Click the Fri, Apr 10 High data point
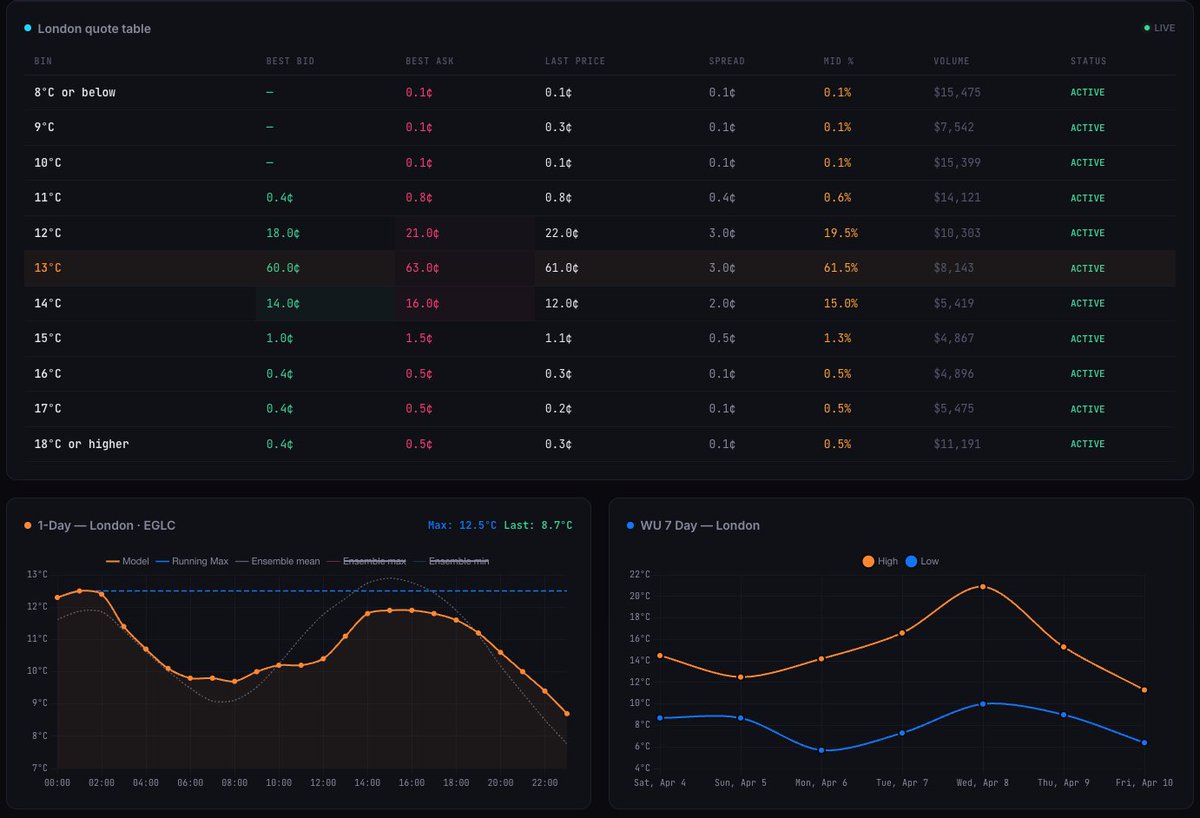The height and width of the screenshot is (818, 1200). coord(1144,689)
